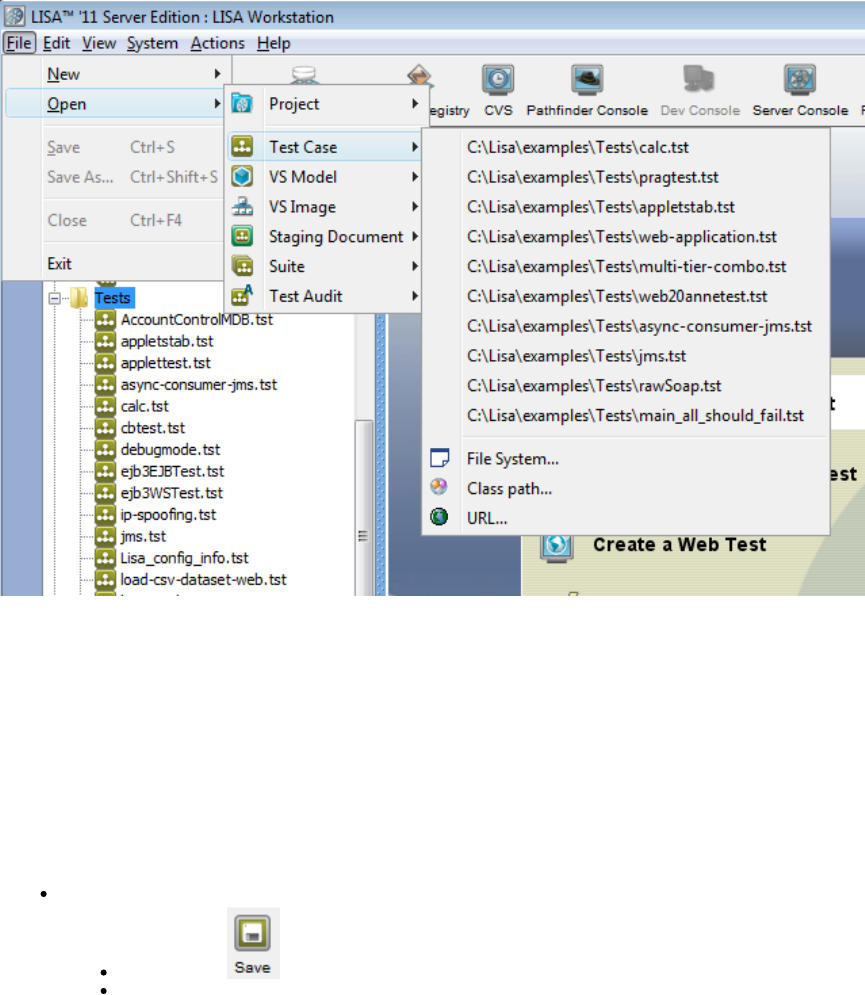The height and width of the screenshot is (995, 865).
Task: Open the Actions menu
Action: pos(218,43)
